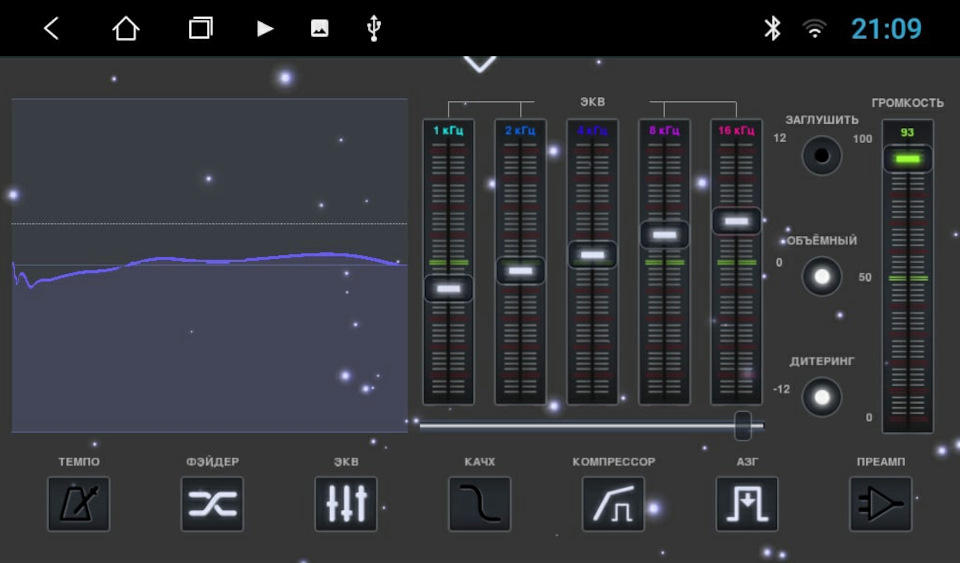Image resolution: width=960 pixels, height=563 pixels.
Task: Click the ЭКВ heading above the bands
Action: [x=592, y=102]
